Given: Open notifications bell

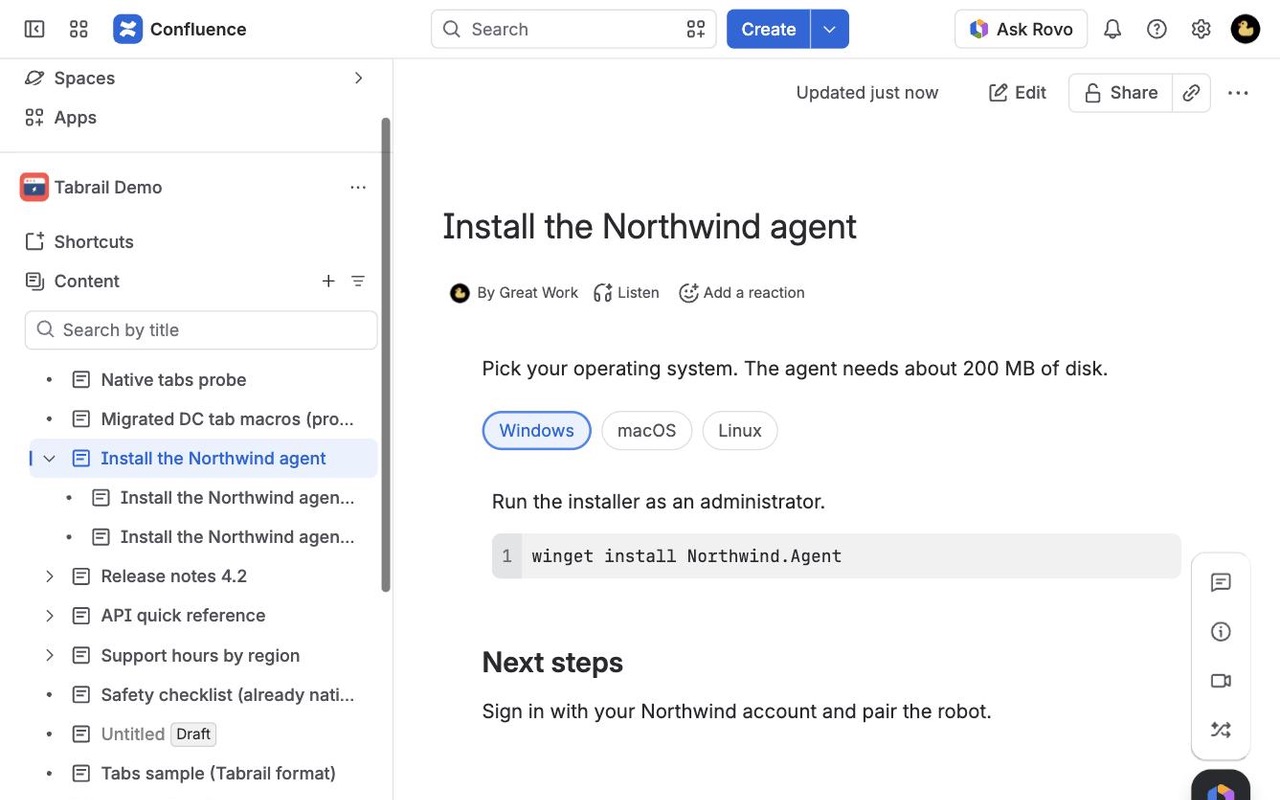Looking at the screenshot, I should (x=1112, y=29).
